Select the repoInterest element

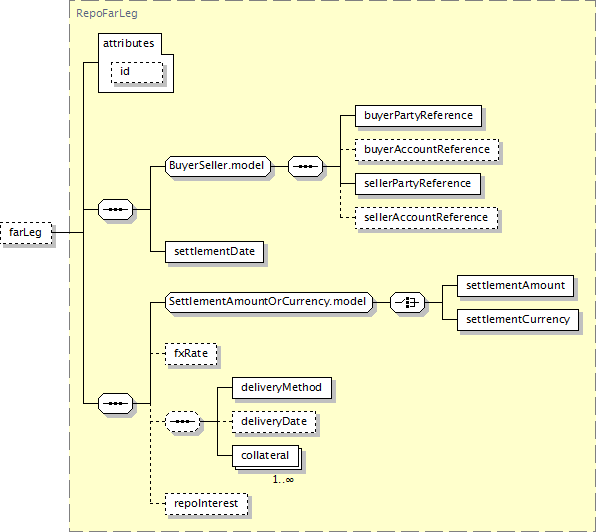point(206,504)
